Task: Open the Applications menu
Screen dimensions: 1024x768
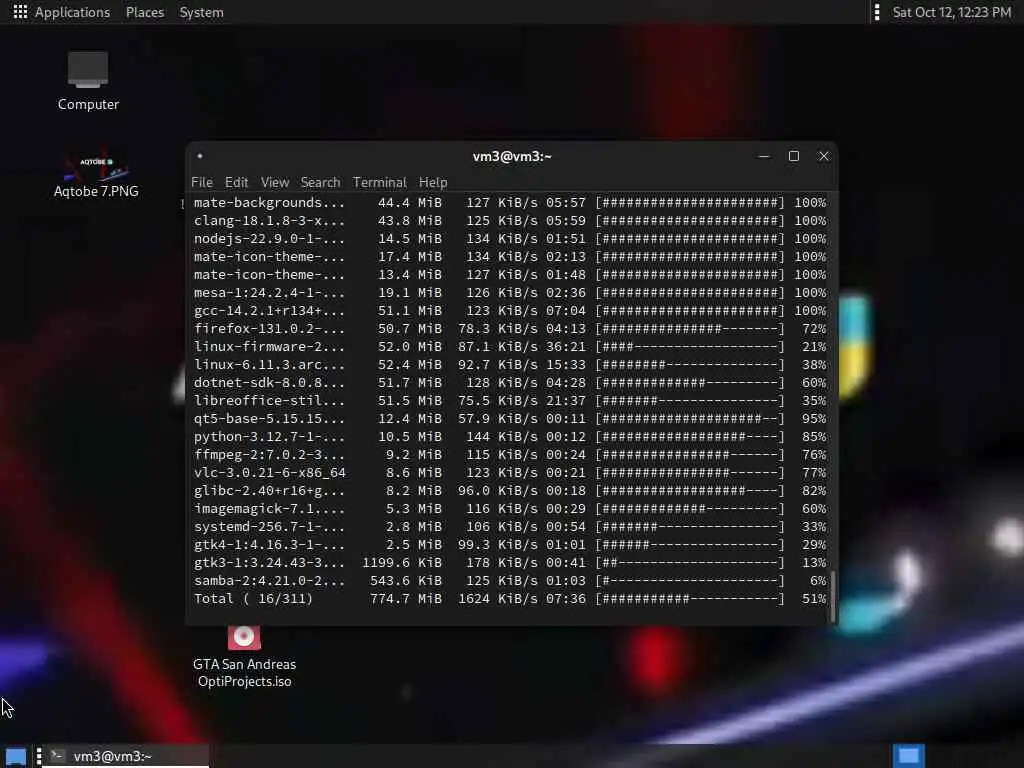Action: pyautogui.click(x=72, y=12)
